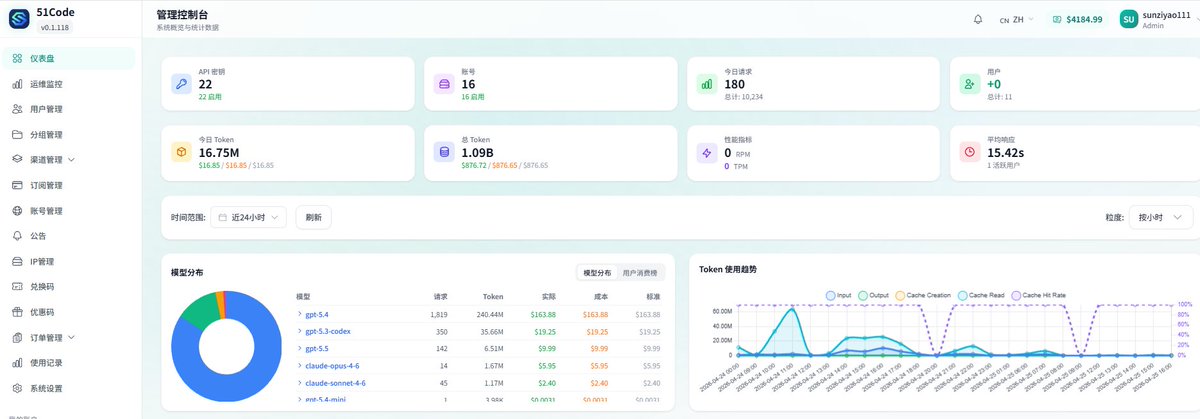Click the 仪表盘 grid icon
This screenshot has height=419, width=1200.
(17, 59)
